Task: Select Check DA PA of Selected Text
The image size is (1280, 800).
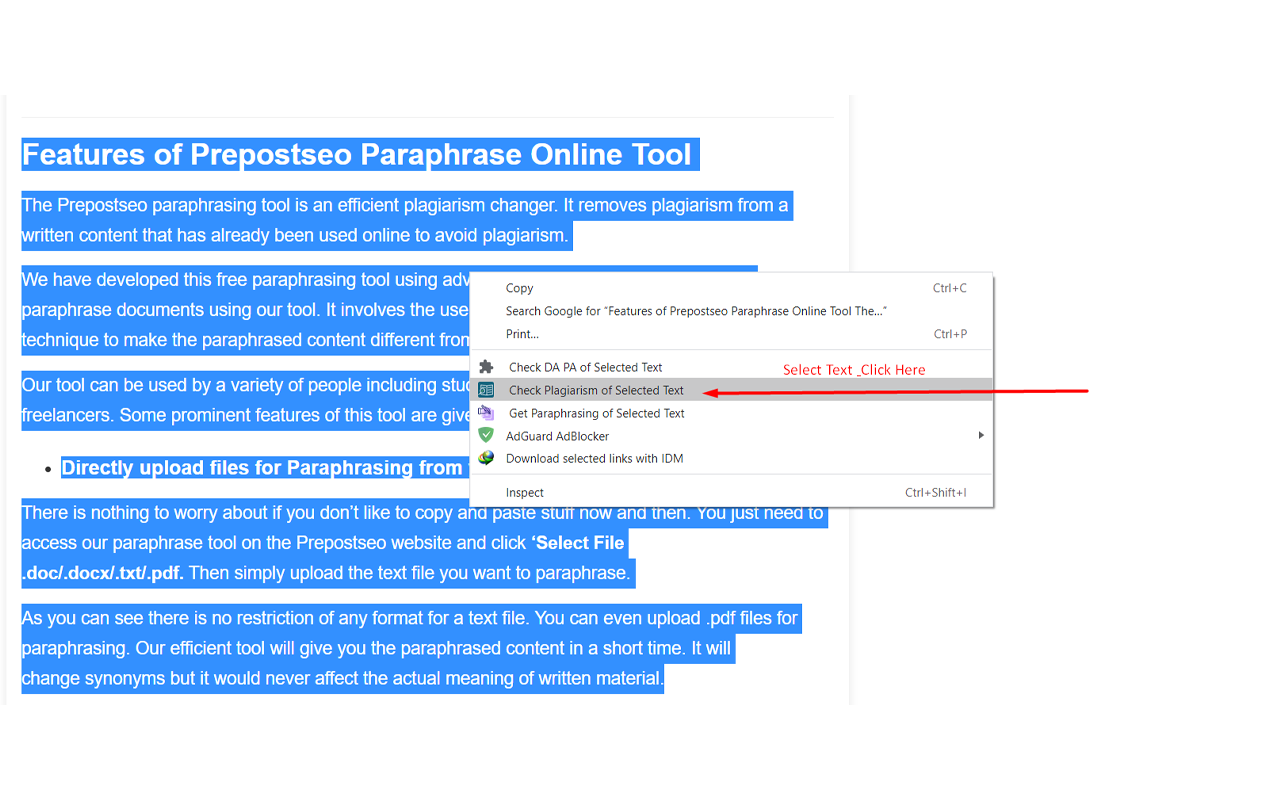Action: (x=732, y=367)
